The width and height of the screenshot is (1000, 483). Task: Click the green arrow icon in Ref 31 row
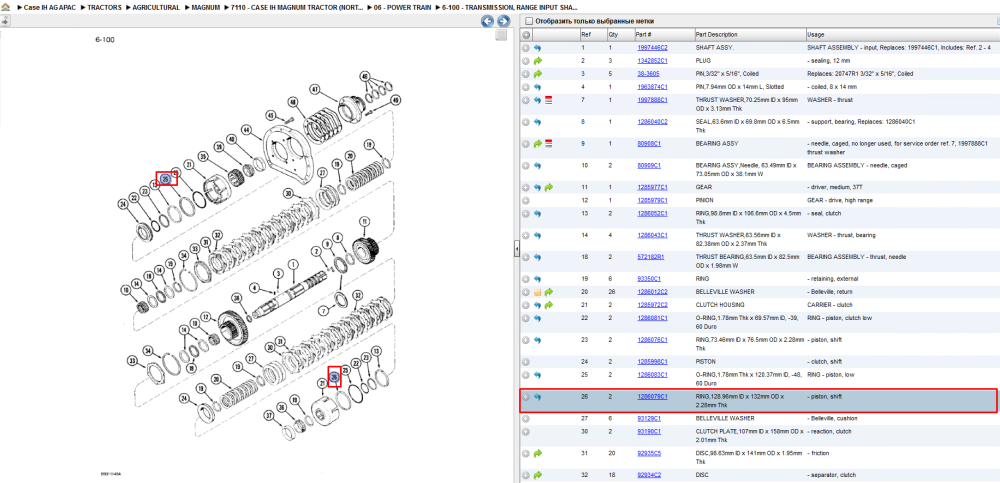(537, 454)
